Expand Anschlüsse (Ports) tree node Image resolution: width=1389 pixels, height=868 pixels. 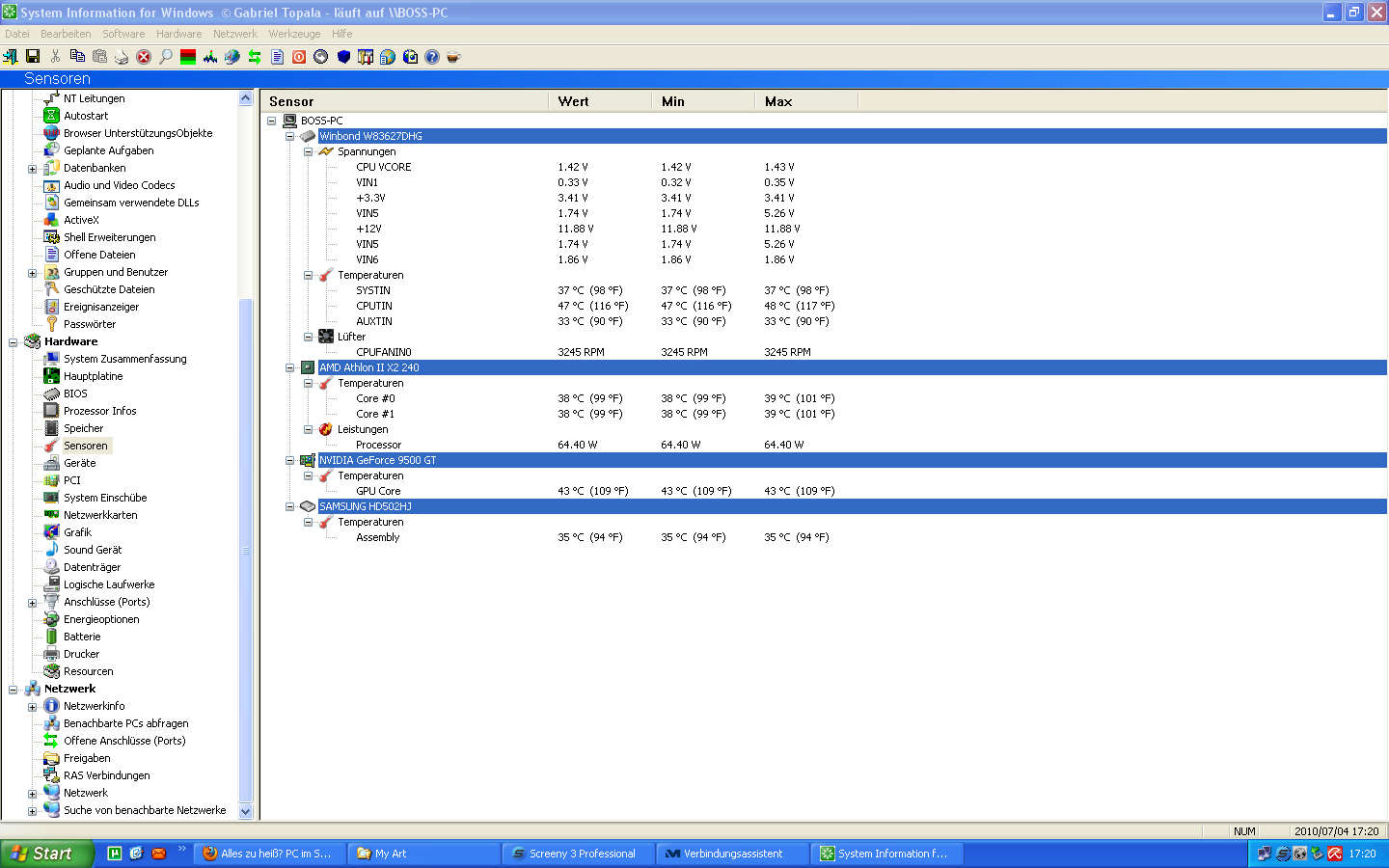(32, 602)
